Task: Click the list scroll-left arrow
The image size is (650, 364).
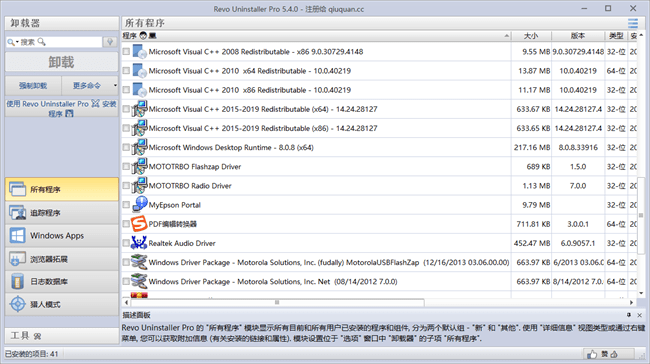Action: 126,303
